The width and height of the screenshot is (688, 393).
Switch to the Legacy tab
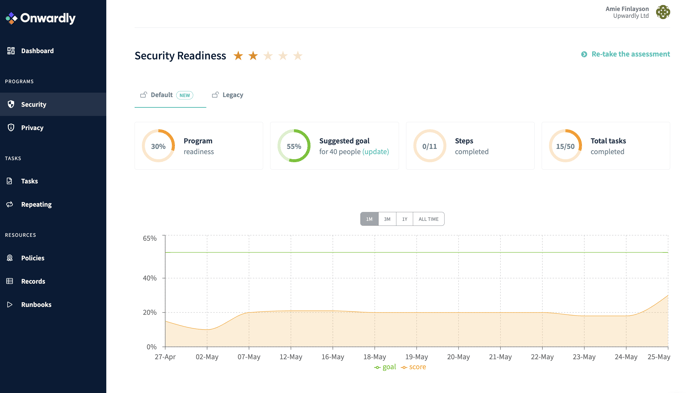(x=227, y=95)
